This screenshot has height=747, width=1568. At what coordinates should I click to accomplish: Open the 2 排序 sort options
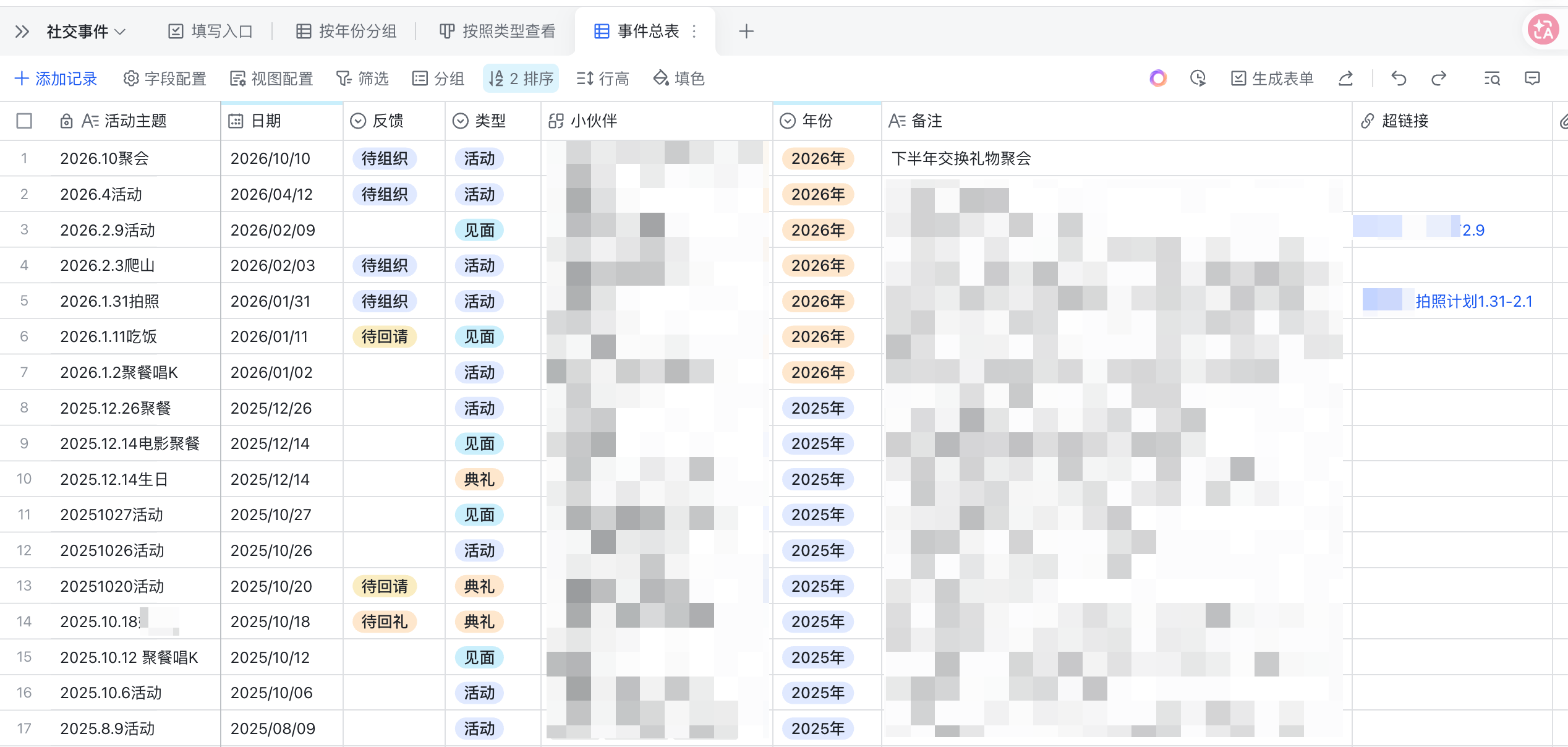pos(521,79)
